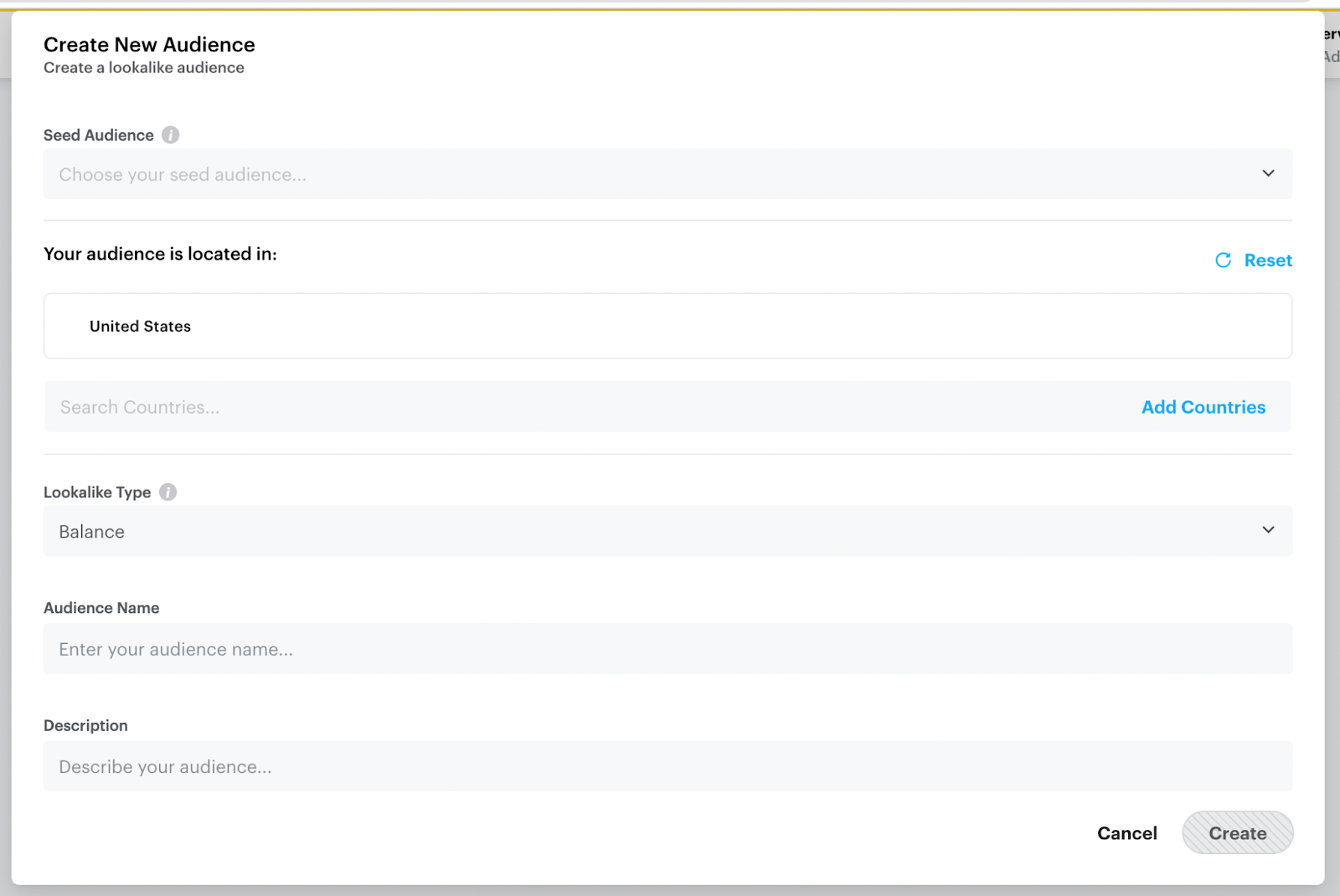1340x896 pixels.
Task: Click the Lookalike Type label
Action: click(x=97, y=492)
